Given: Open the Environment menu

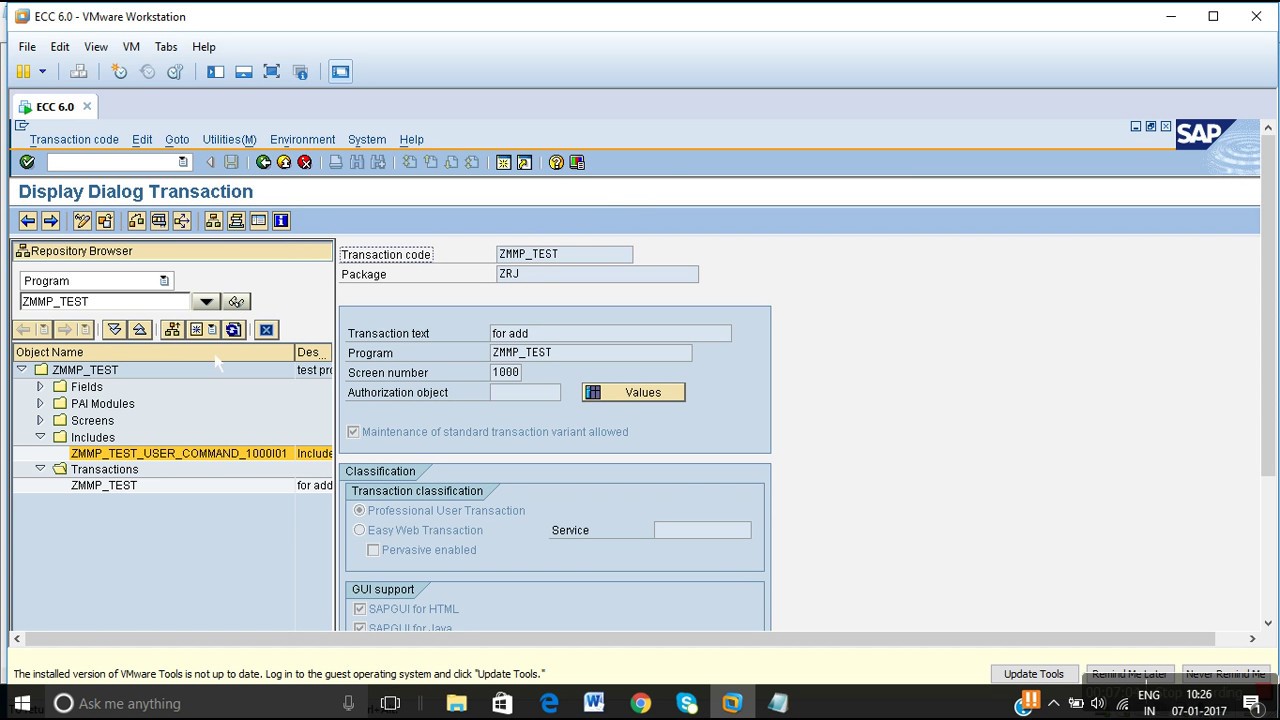Looking at the screenshot, I should (302, 140).
